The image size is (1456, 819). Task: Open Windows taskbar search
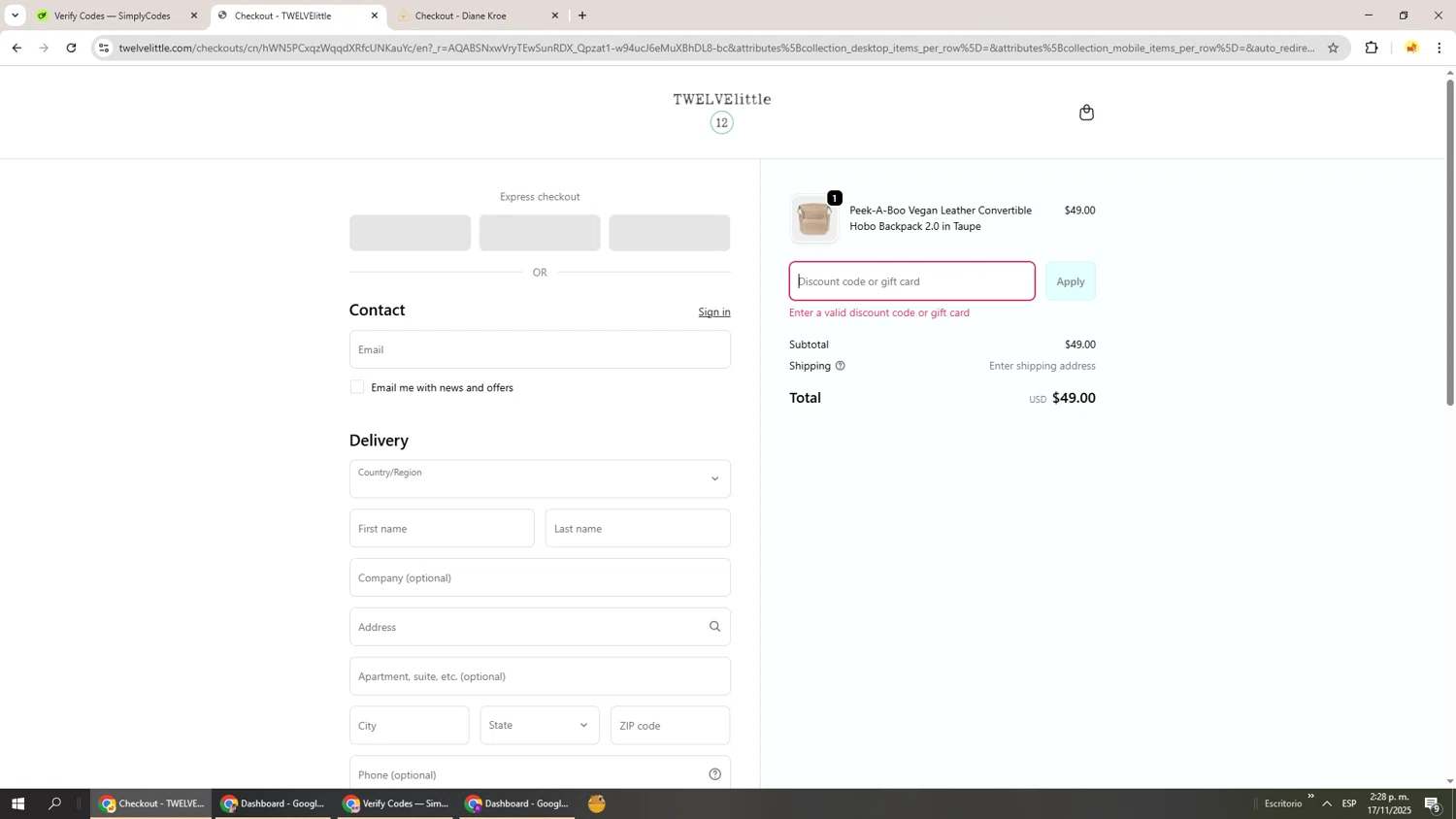coord(55,803)
